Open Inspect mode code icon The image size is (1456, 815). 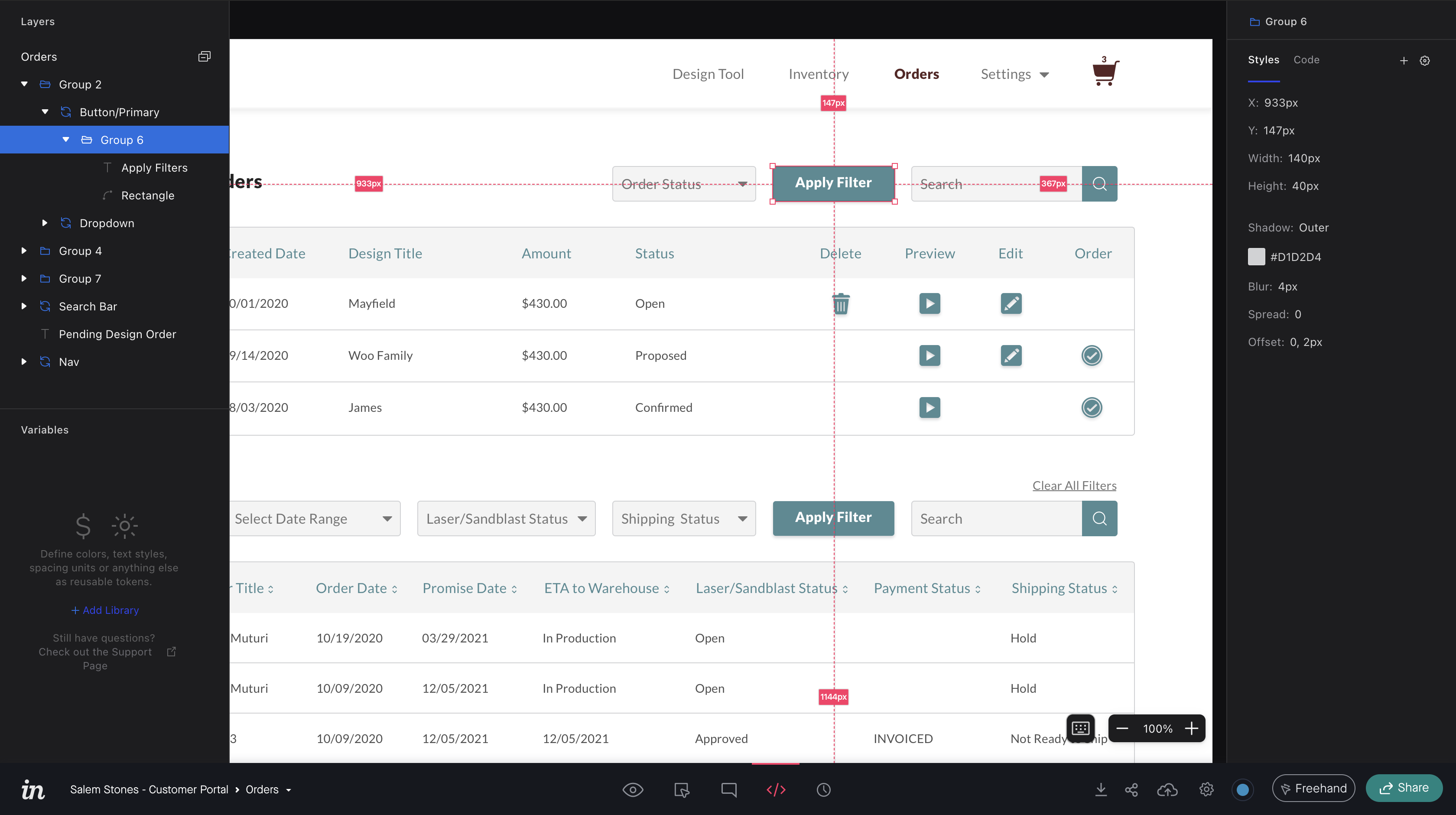[x=776, y=789]
